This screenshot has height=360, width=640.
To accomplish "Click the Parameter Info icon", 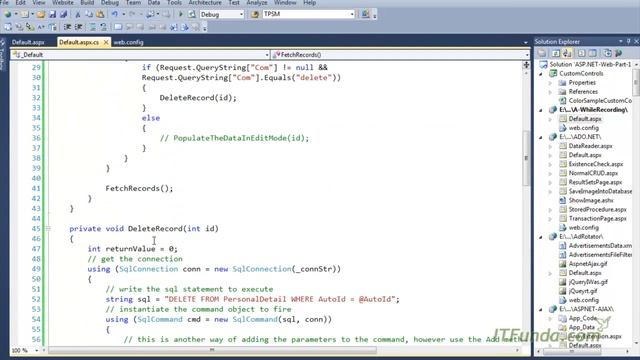I will 19,27.
